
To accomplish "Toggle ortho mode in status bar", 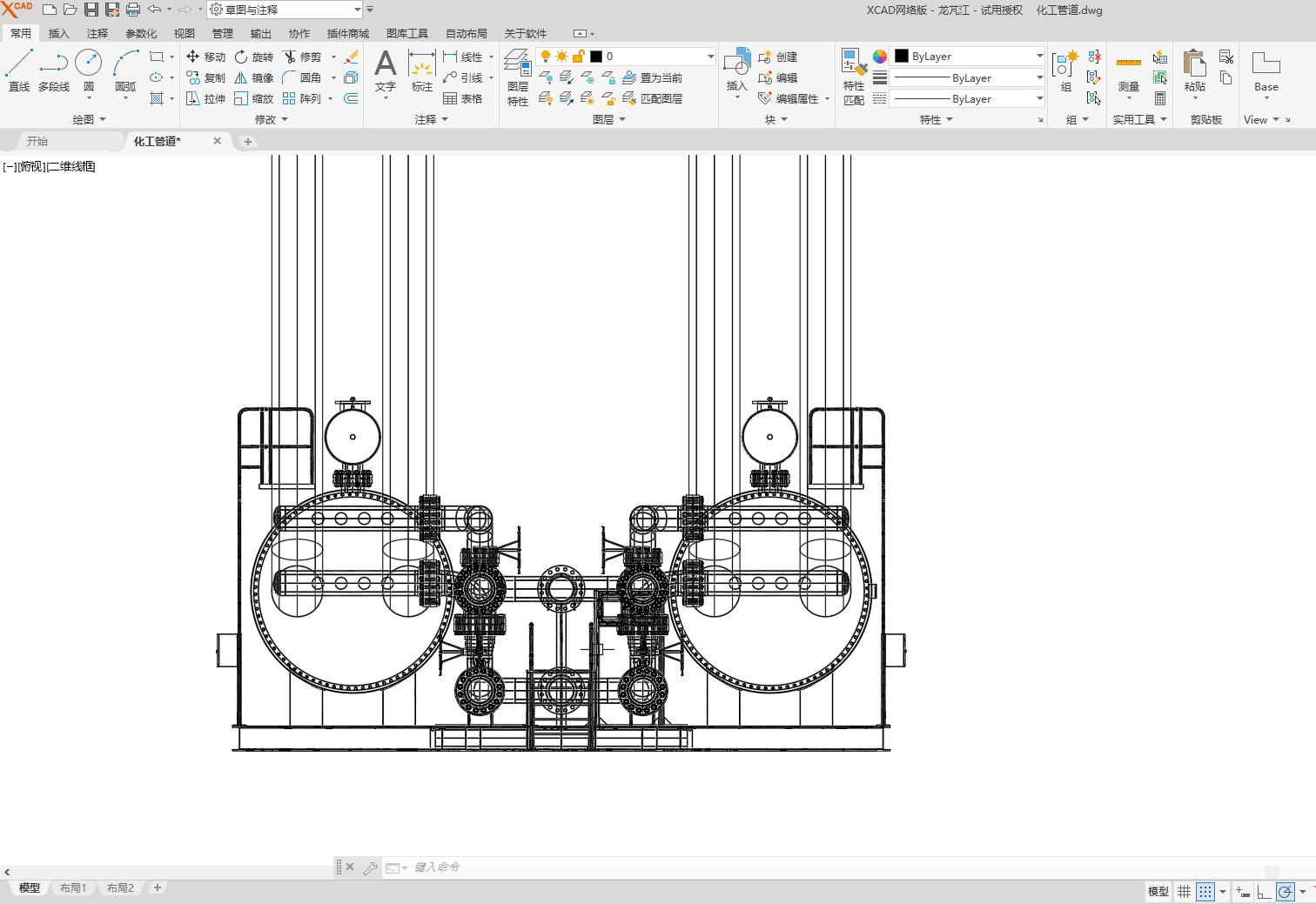I will 1264,891.
